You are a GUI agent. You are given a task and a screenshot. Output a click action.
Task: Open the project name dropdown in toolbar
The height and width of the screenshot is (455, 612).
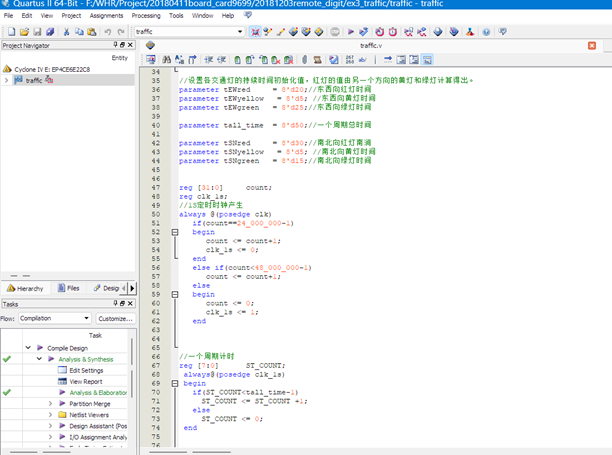240,32
